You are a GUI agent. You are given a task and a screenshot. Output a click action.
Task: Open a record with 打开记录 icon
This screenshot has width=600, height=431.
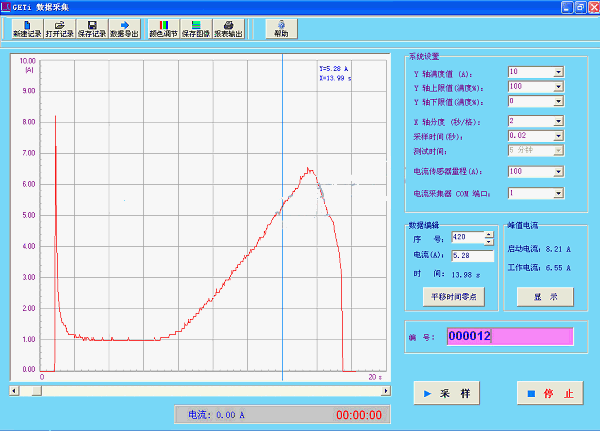[61, 29]
